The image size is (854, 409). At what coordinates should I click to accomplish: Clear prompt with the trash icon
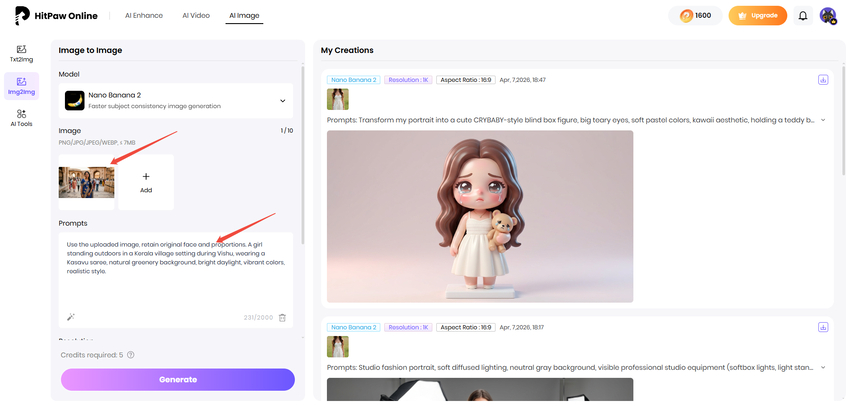pos(282,317)
